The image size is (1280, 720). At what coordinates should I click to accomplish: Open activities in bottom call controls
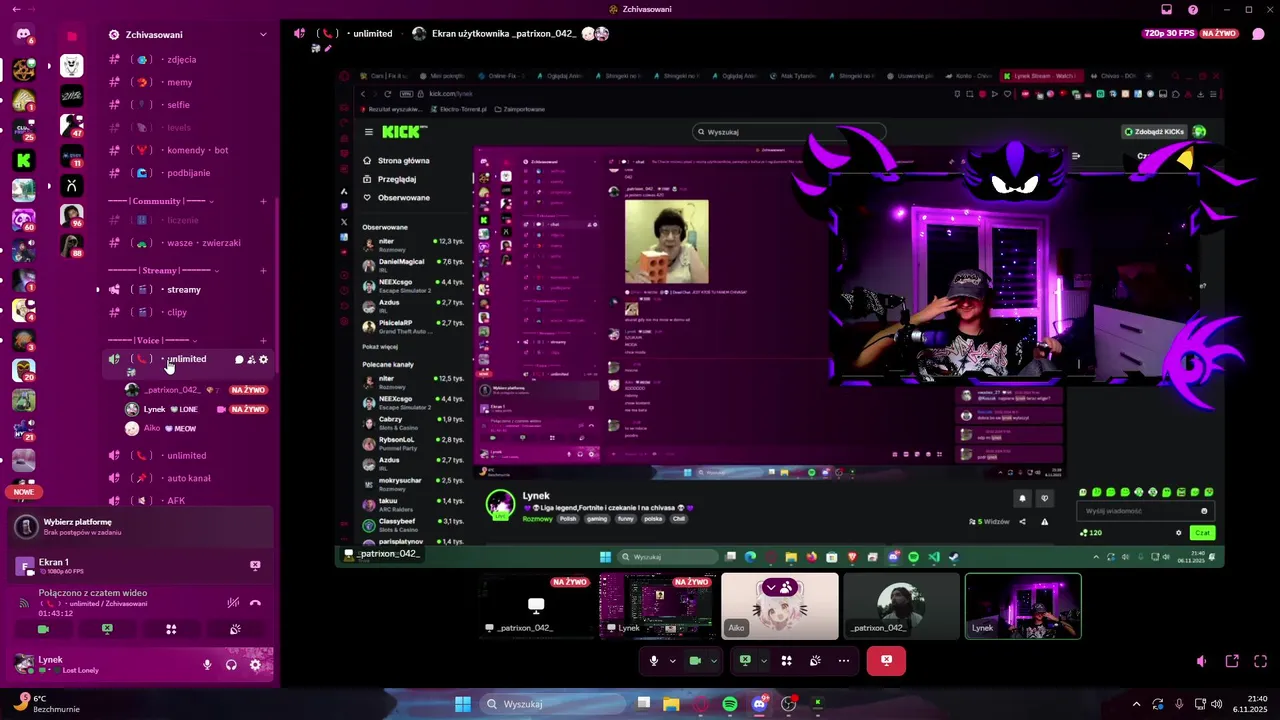[x=787, y=661]
